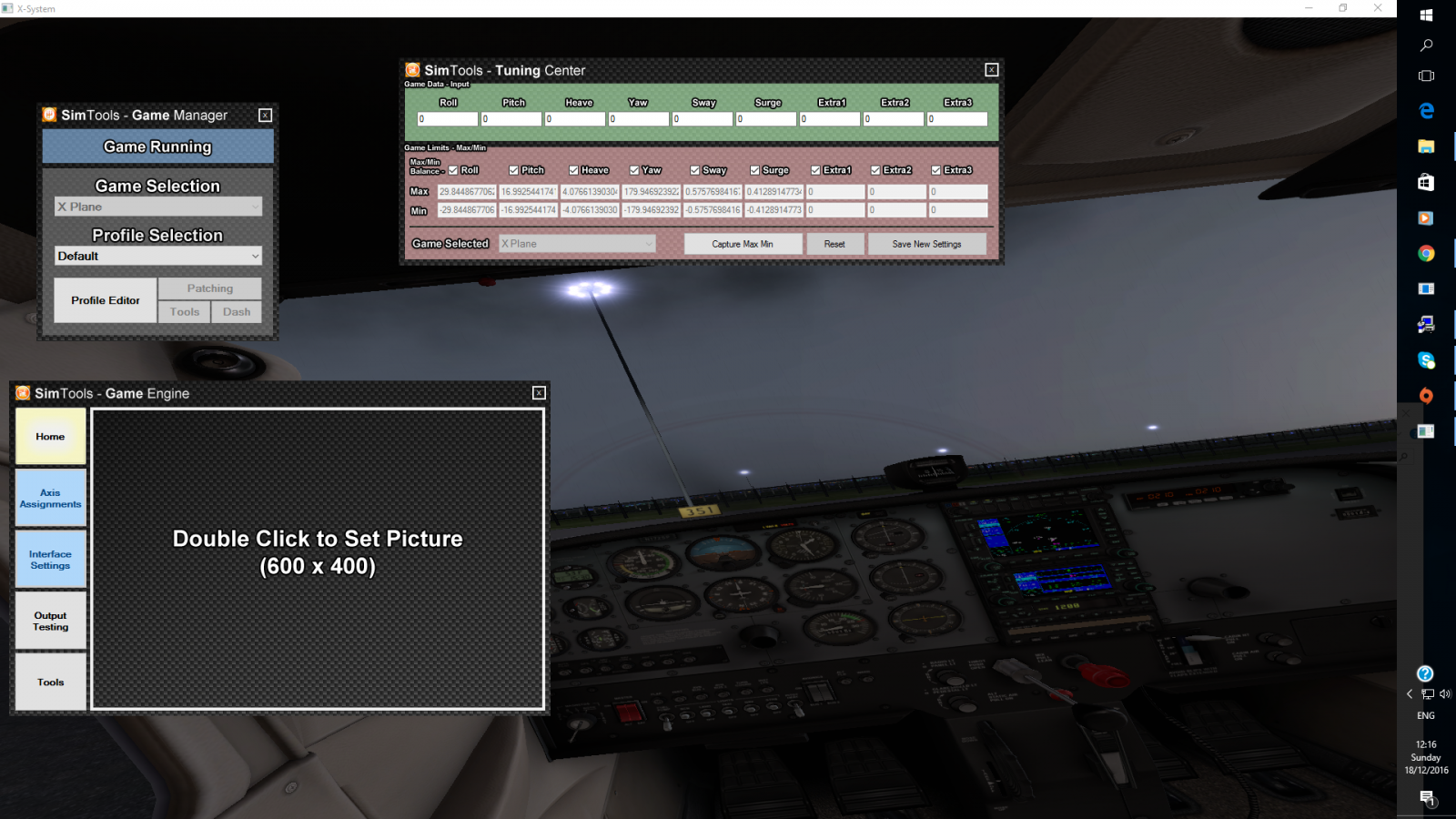Click the Pitch game data input field
The width and height of the screenshot is (1456, 819).
coord(511,119)
